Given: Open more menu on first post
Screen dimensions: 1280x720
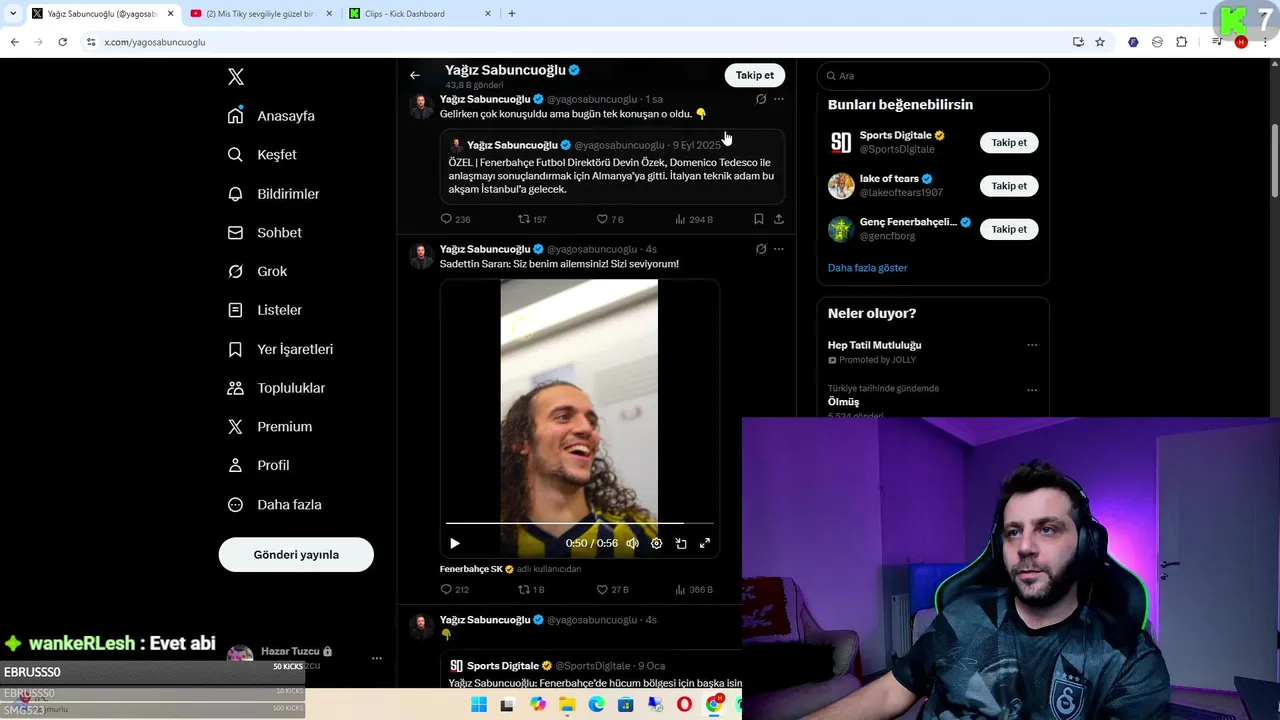Looking at the screenshot, I should [x=779, y=99].
